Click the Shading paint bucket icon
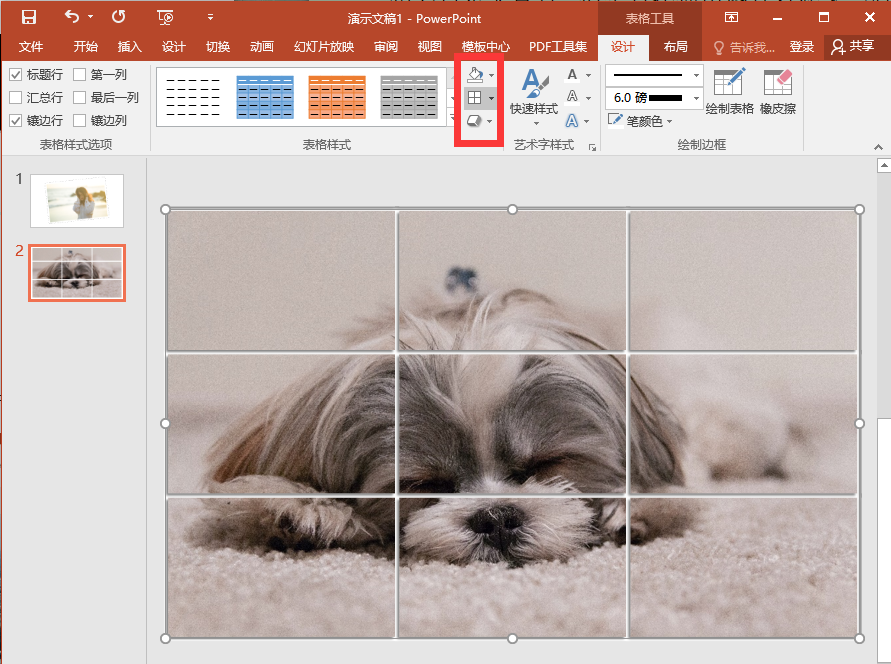 tap(475, 74)
